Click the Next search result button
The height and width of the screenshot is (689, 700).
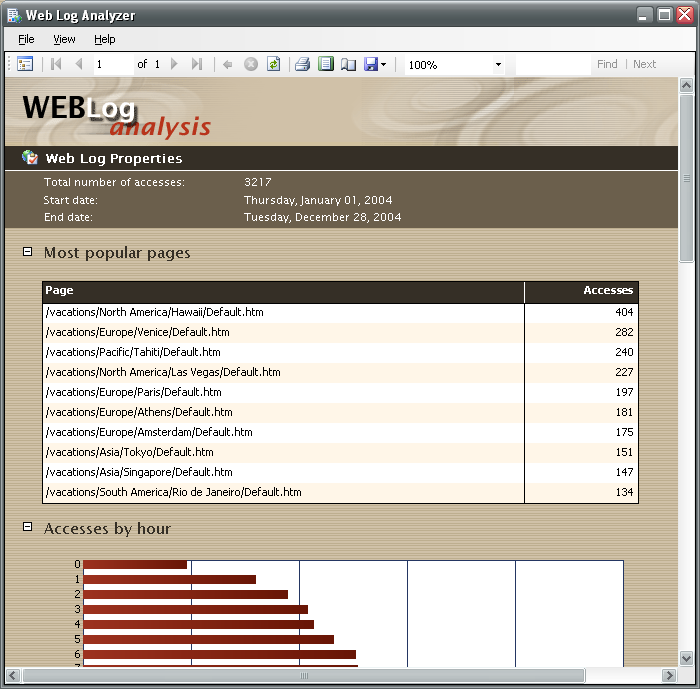pos(645,64)
